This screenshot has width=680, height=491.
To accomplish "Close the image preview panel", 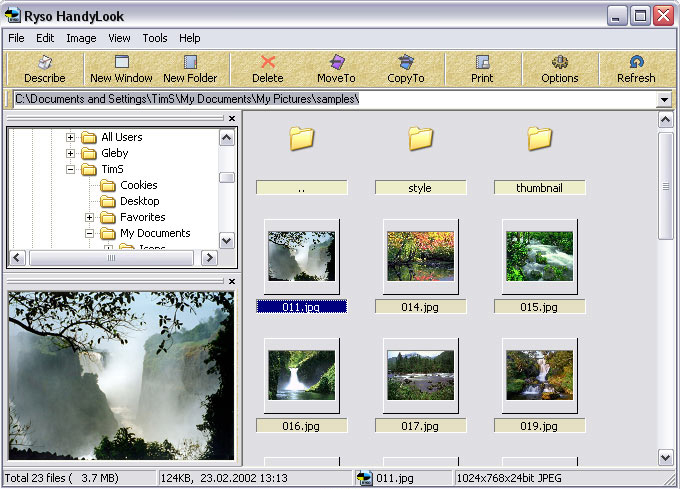I will [x=232, y=281].
